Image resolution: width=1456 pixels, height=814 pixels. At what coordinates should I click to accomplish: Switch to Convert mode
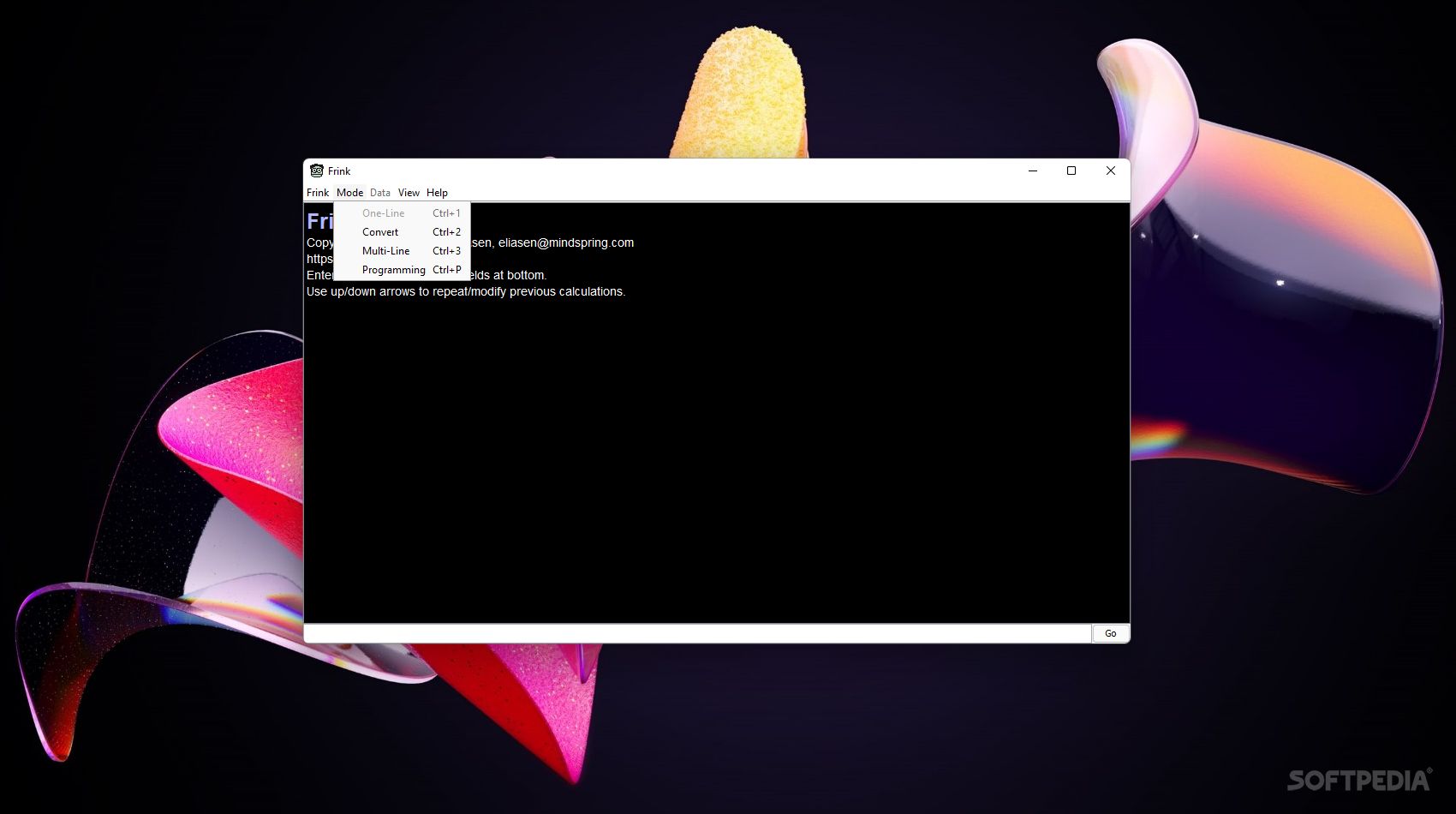click(x=402, y=232)
